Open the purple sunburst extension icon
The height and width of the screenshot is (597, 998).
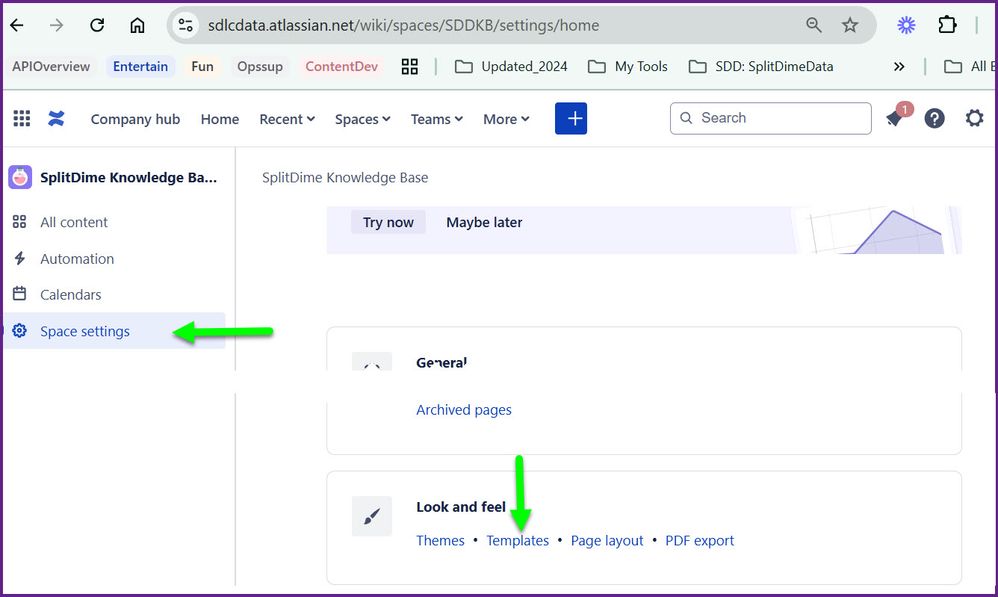click(906, 25)
